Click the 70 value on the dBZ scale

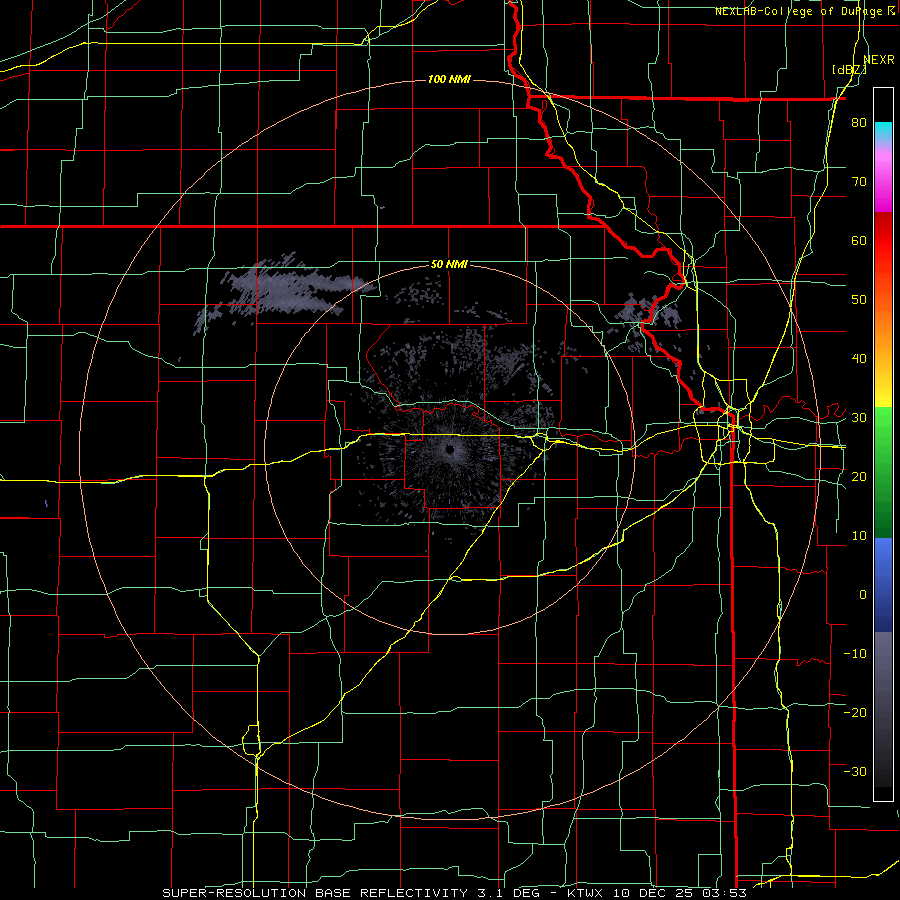pos(859,182)
